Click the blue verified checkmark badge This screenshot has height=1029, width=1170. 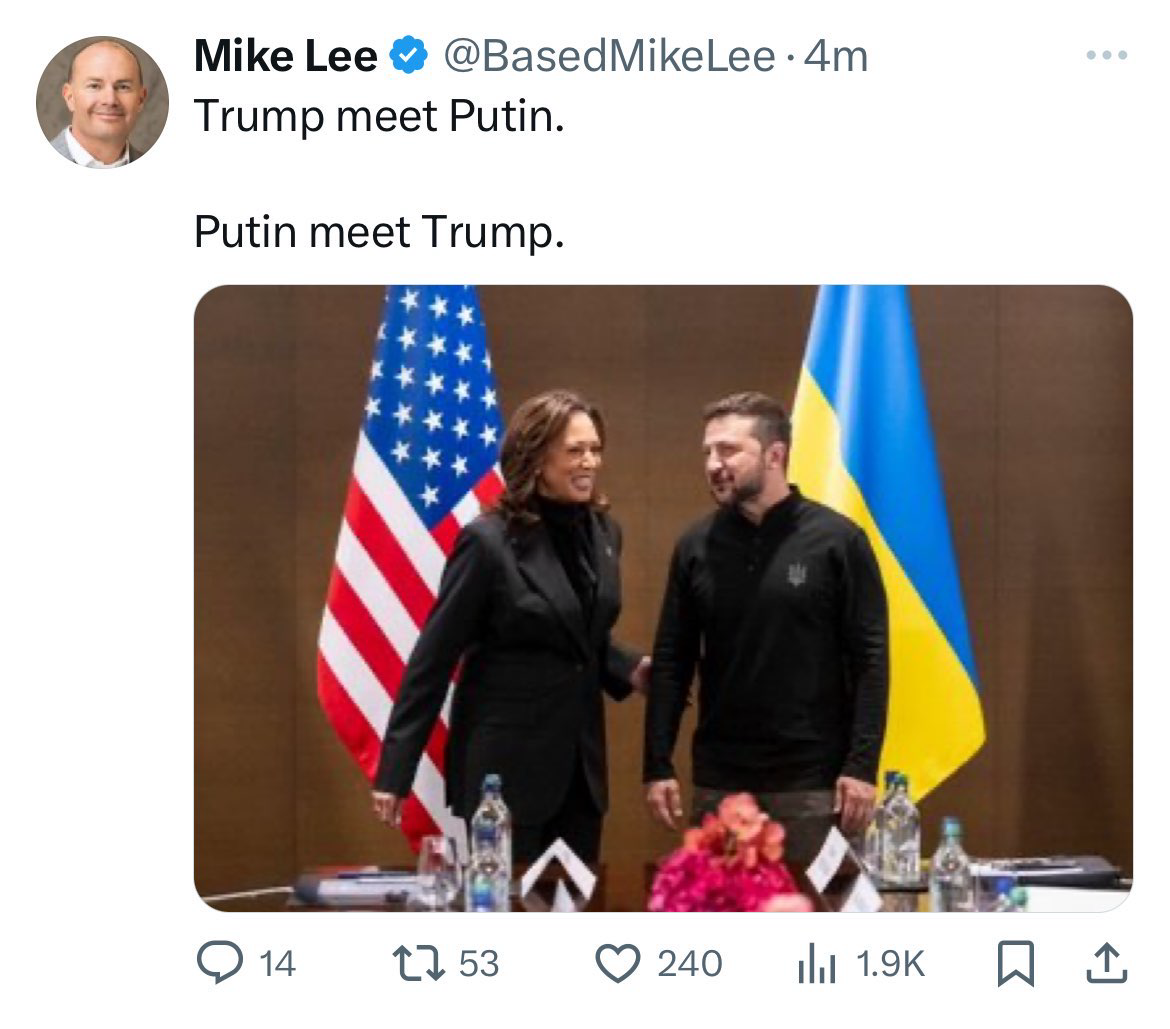click(x=409, y=57)
